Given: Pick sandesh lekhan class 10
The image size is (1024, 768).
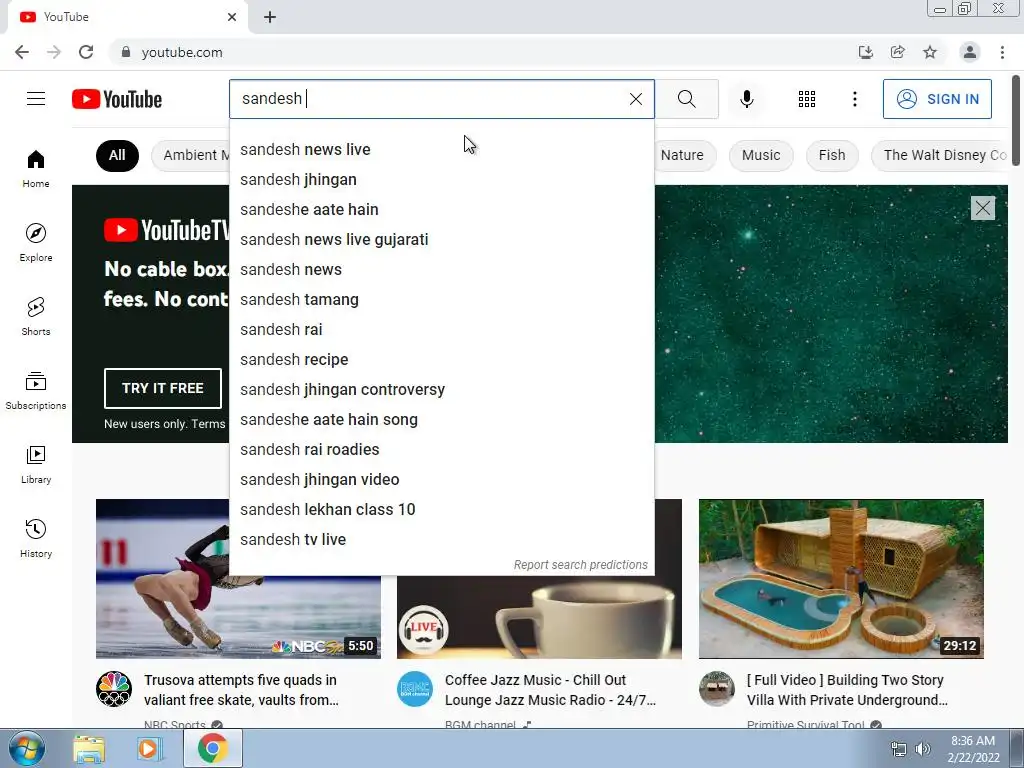Looking at the screenshot, I should (441, 510).
